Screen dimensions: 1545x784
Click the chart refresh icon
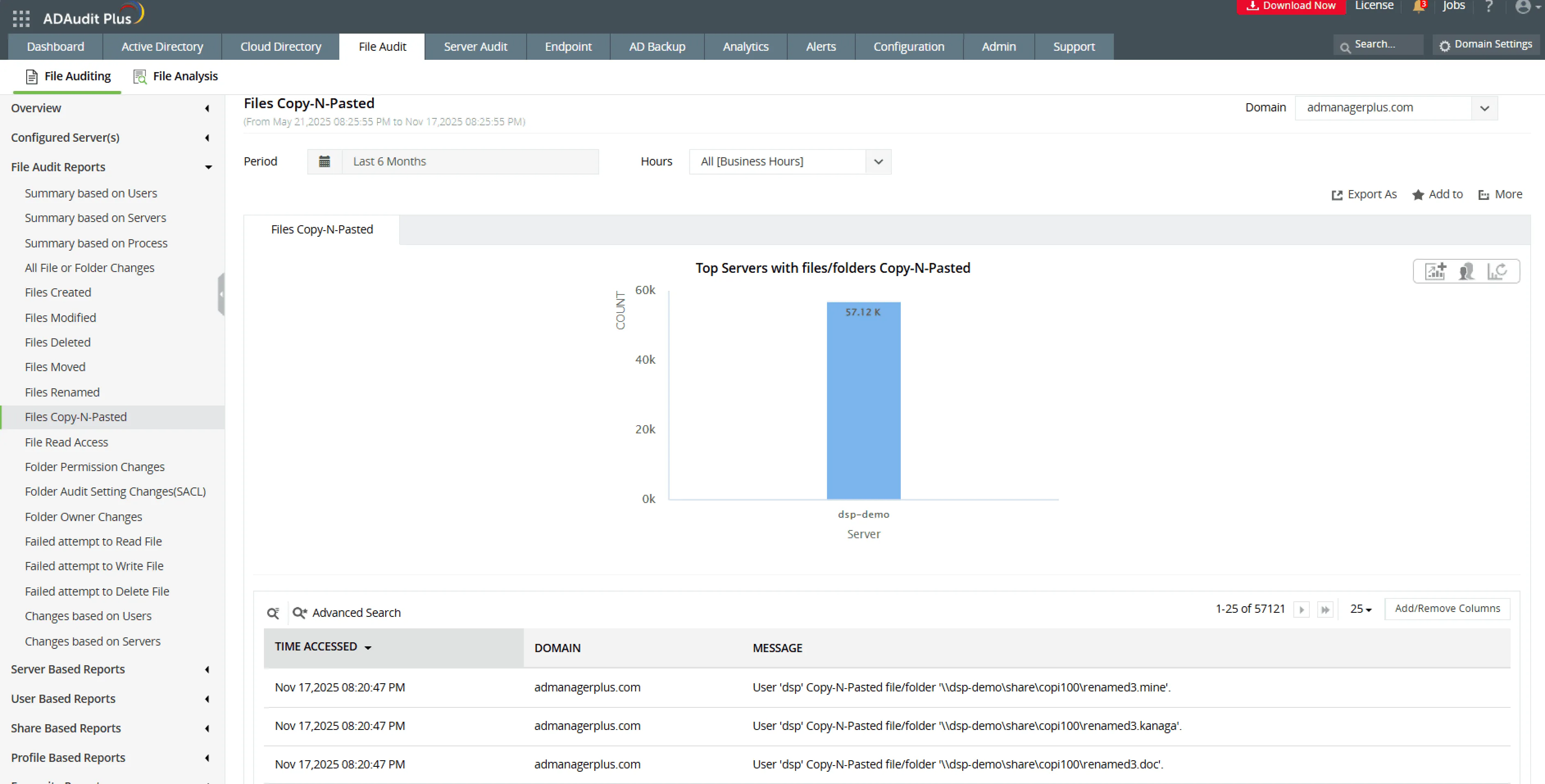(1497, 272)
